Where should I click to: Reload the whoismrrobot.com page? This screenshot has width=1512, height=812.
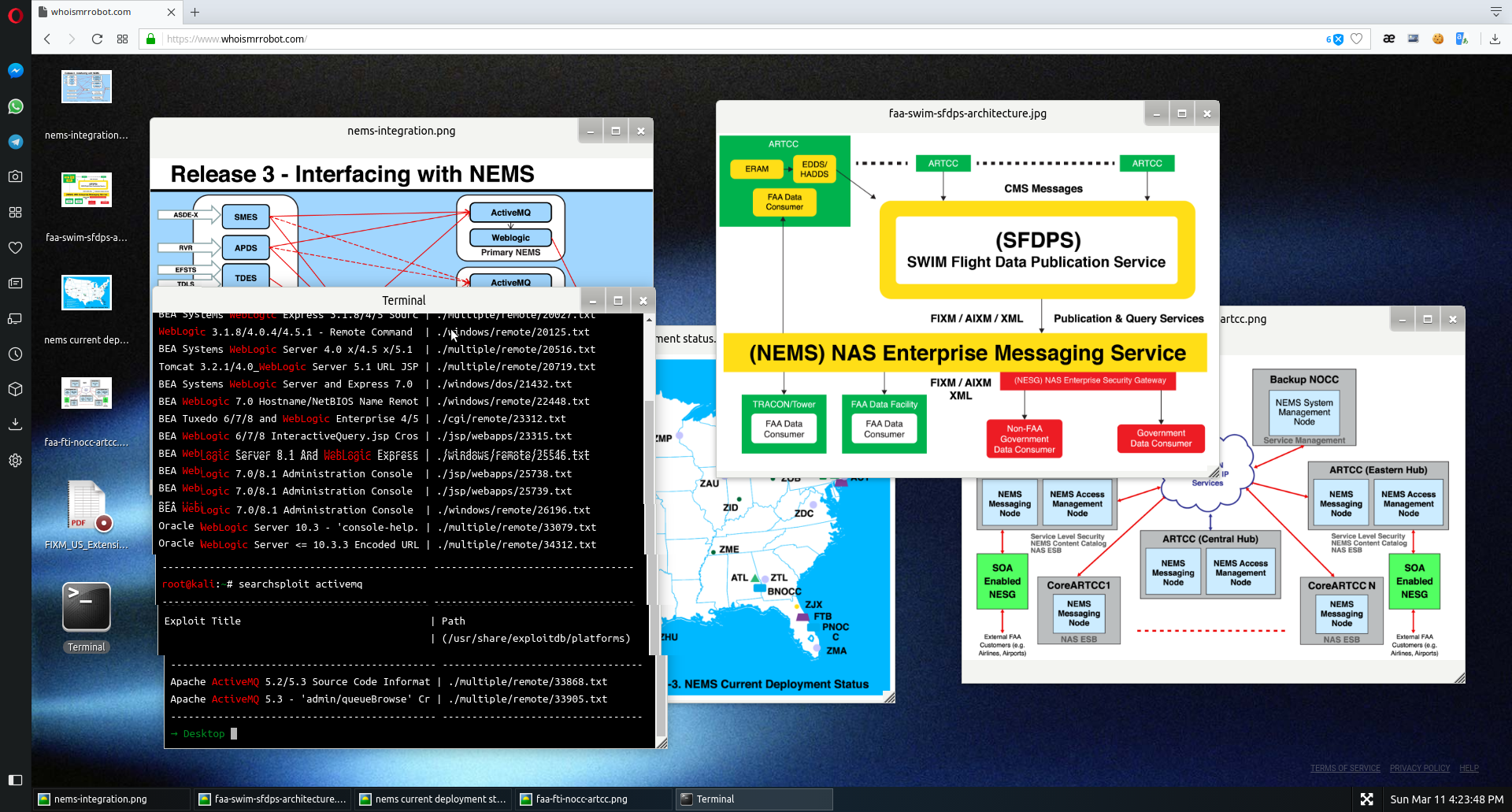click(x=97, y=39)
